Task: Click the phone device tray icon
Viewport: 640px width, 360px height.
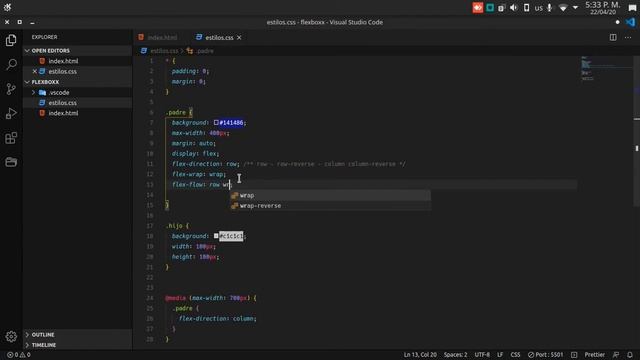Action: point(526,8)
